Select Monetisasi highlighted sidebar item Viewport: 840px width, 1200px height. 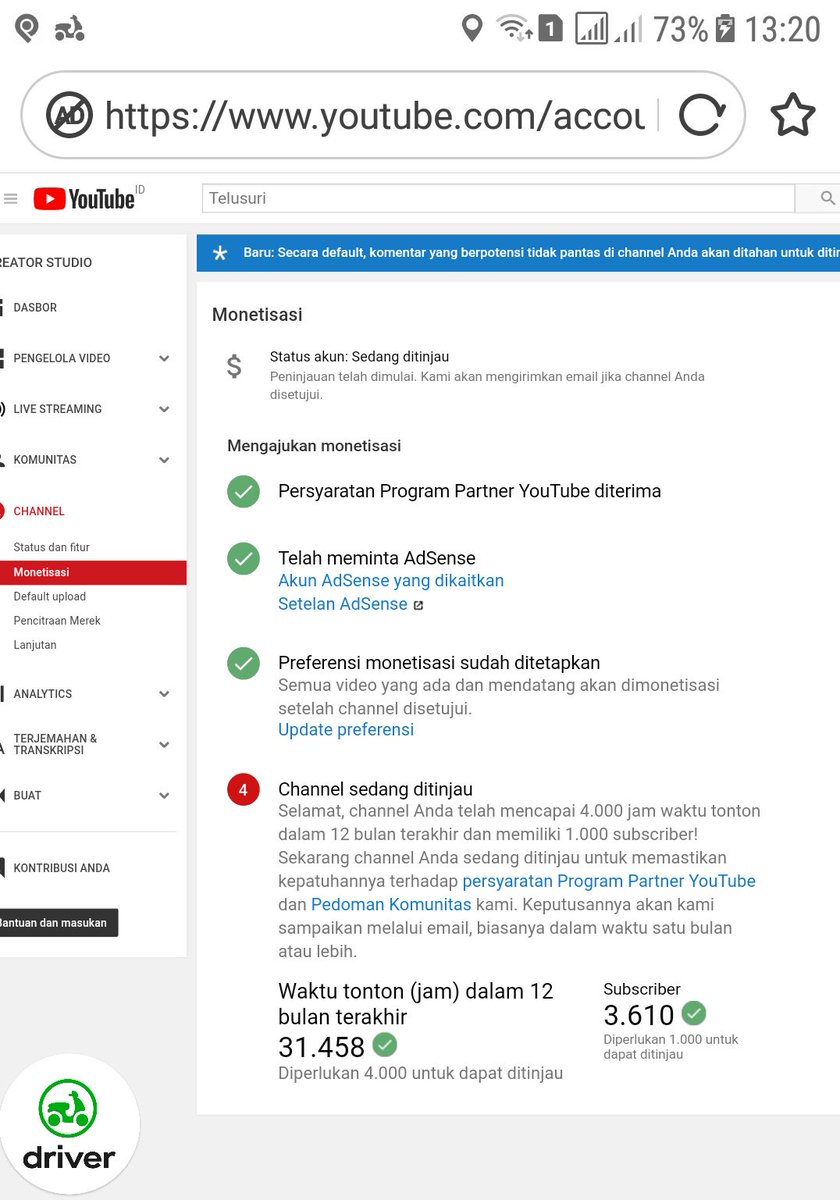pyautogui.click(x=93, y=572)
